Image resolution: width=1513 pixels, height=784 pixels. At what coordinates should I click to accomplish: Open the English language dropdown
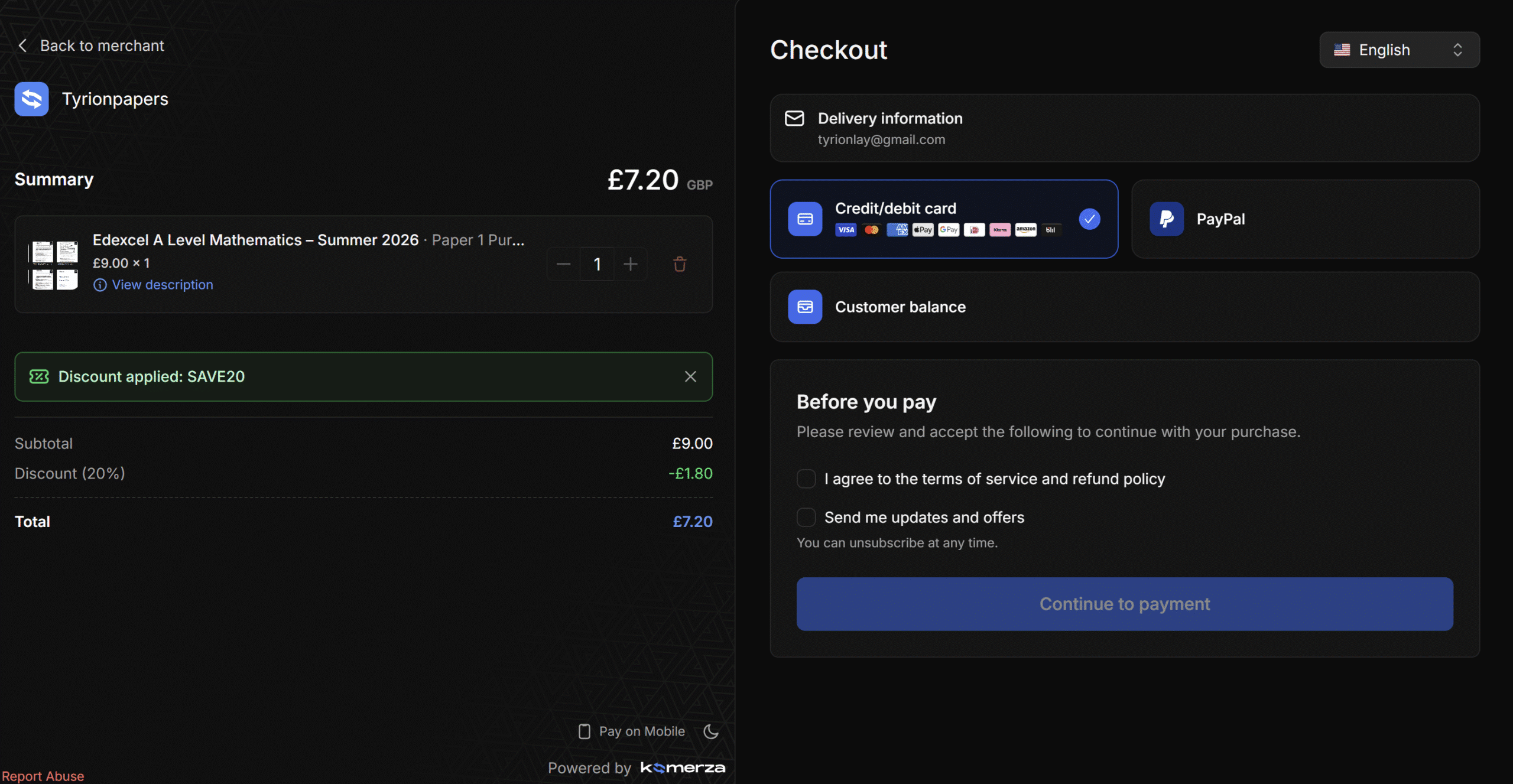click(x=1400, y=50)
